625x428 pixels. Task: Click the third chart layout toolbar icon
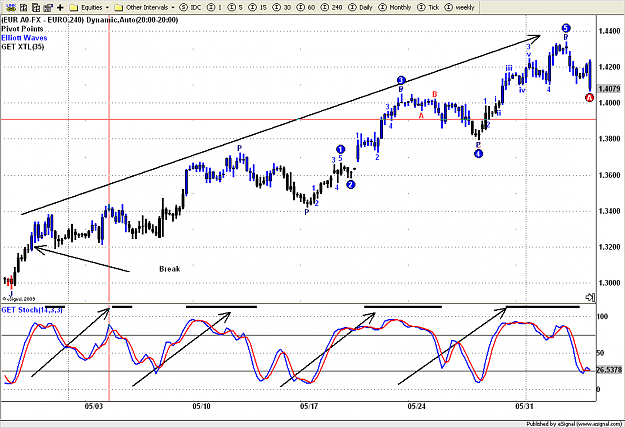36,7
